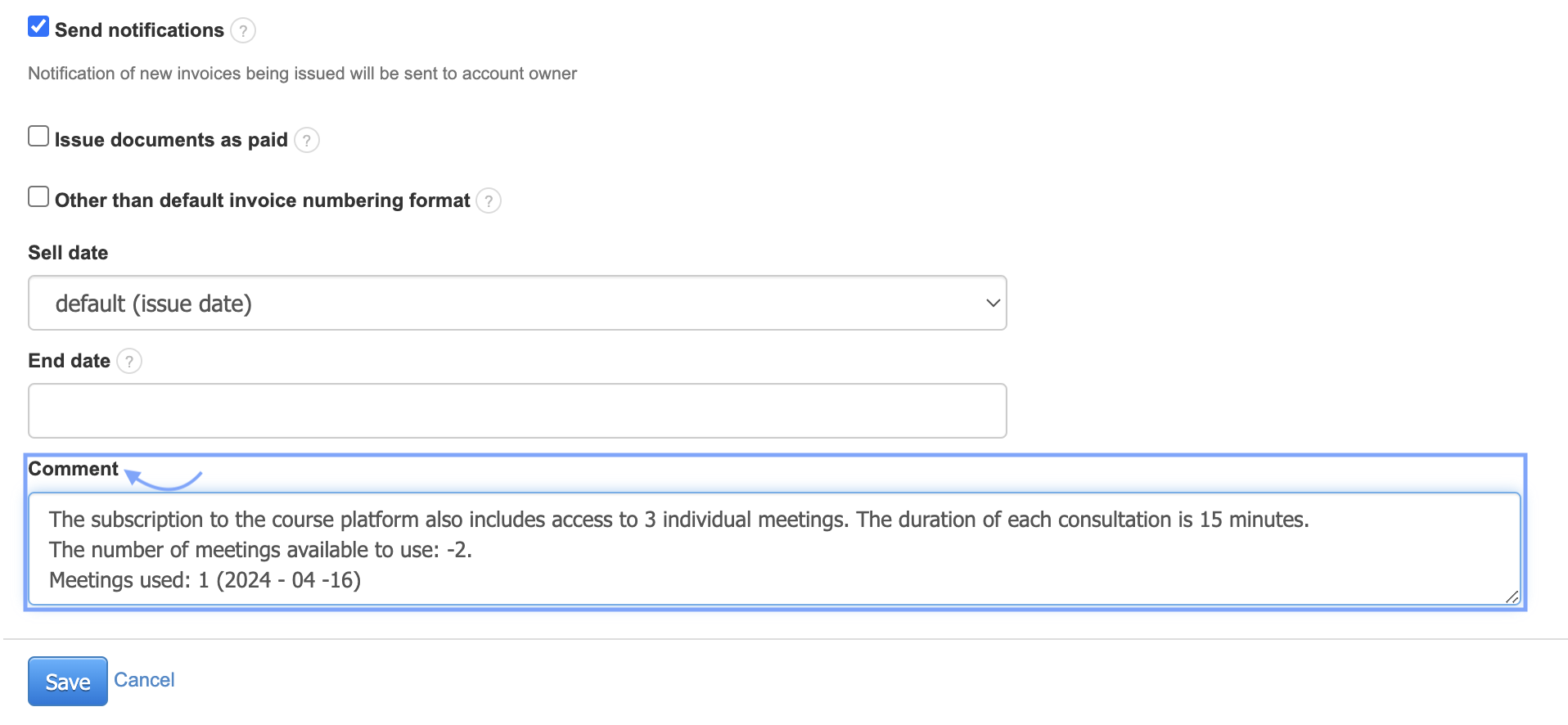This screenshot has width=1568, height=725.
Task: Open help tooltip for Send notifications
Action: tap(243, 31)
